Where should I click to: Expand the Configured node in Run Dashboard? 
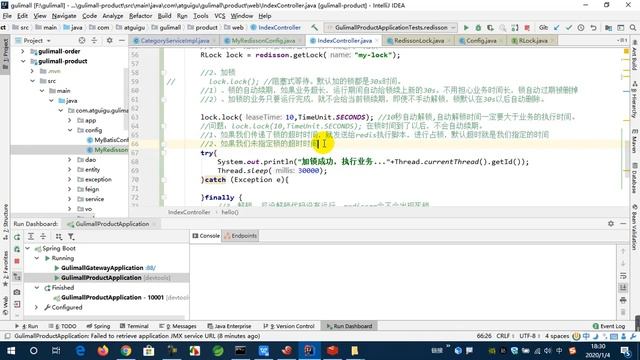[37, 307]
